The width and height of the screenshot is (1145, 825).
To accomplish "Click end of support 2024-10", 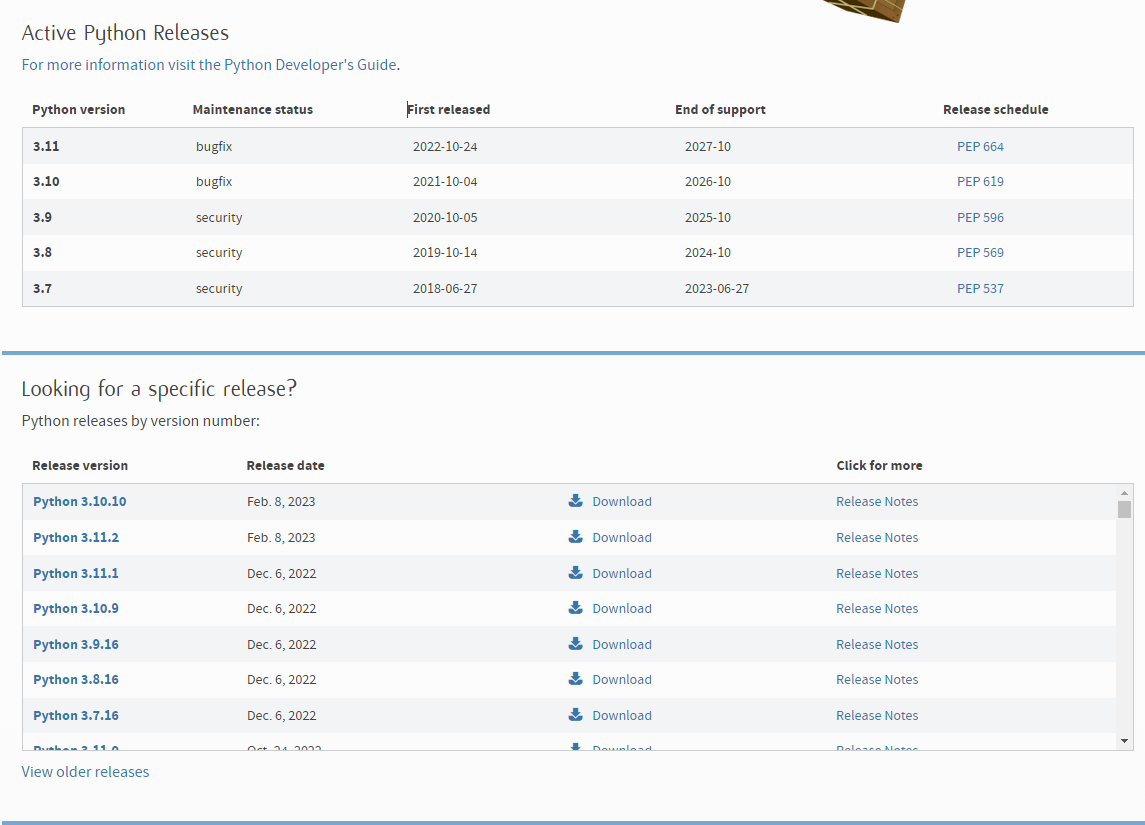I will 708,253.
